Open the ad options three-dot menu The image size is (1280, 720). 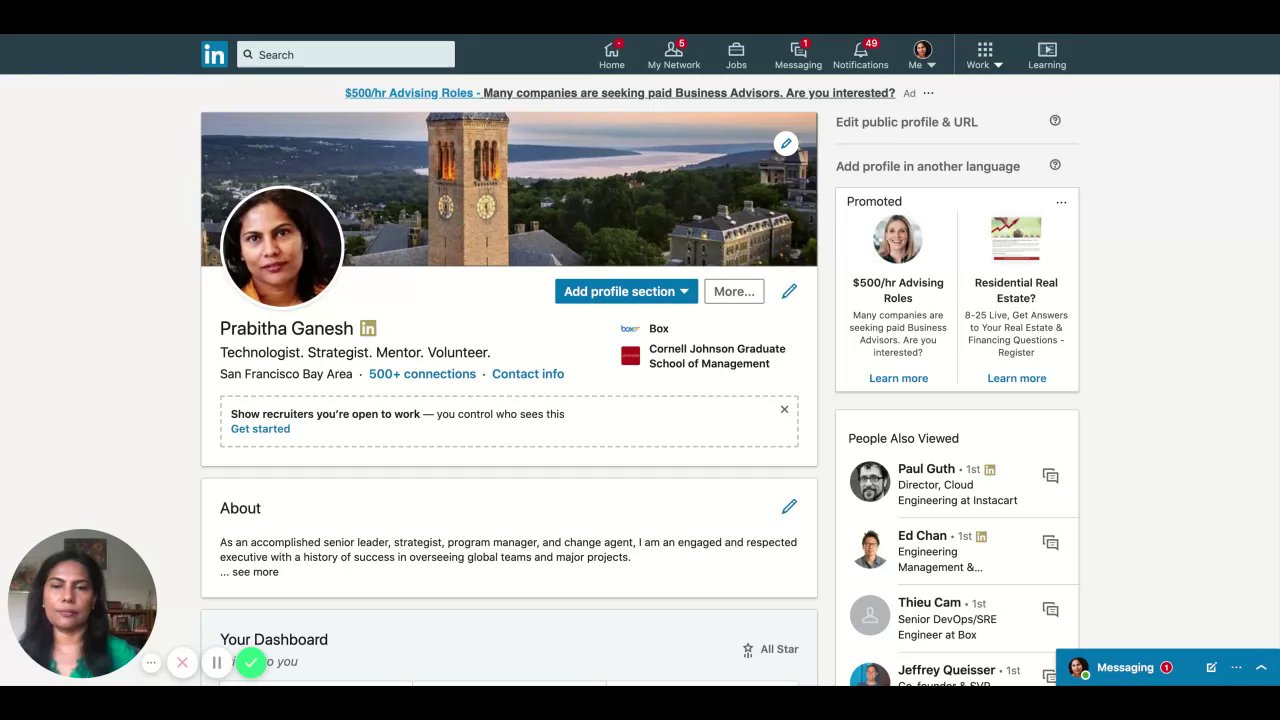[x=928, y=93]
